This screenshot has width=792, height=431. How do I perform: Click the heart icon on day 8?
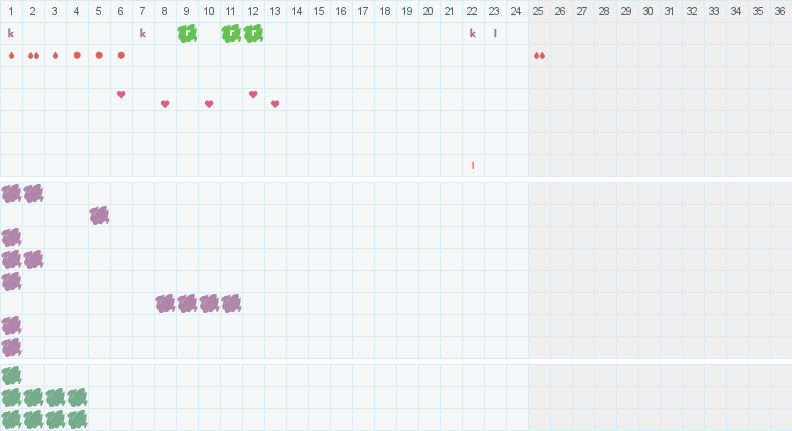point(165,104)
